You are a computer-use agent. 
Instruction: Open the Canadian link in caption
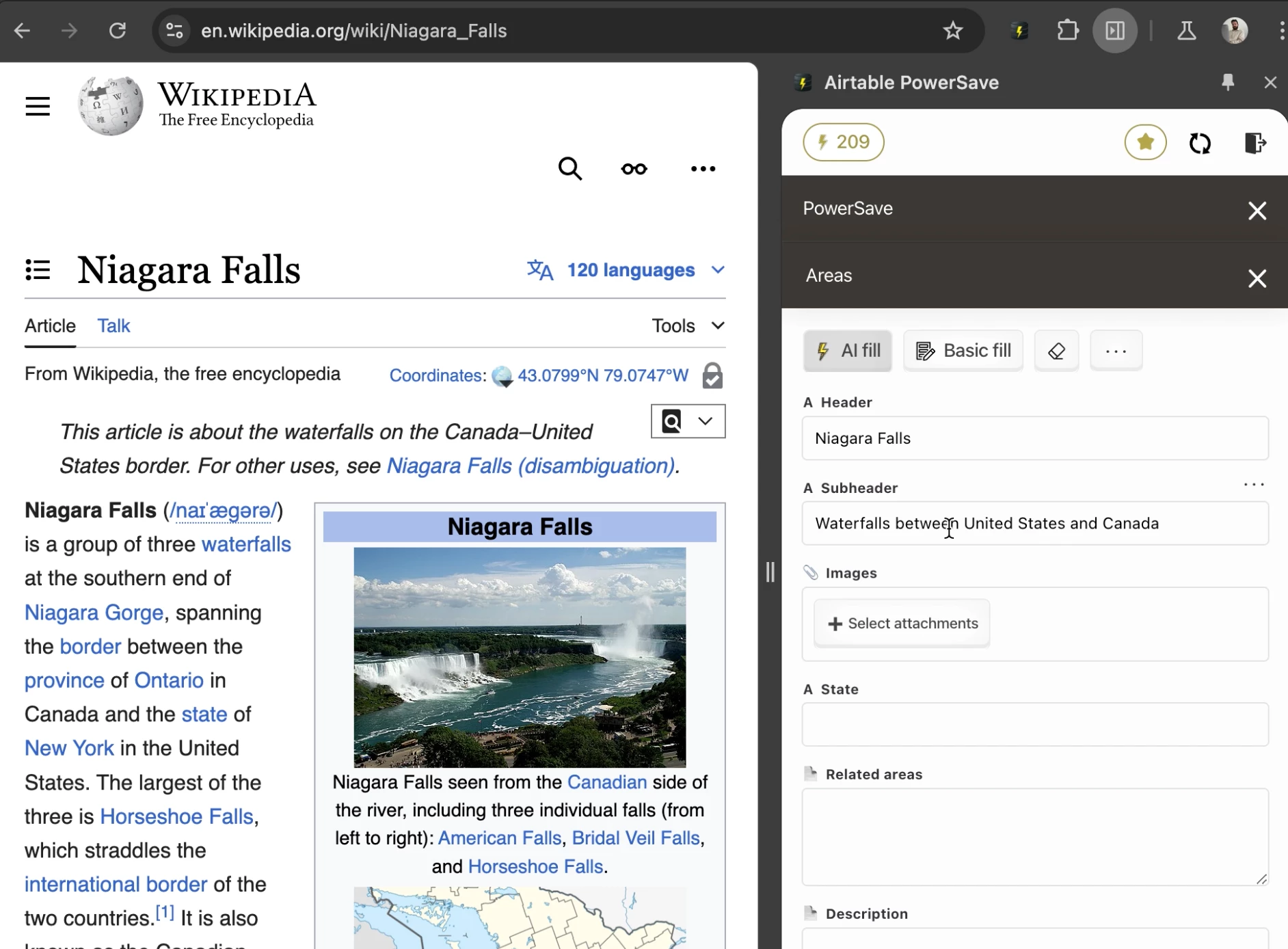pos(606,782)
